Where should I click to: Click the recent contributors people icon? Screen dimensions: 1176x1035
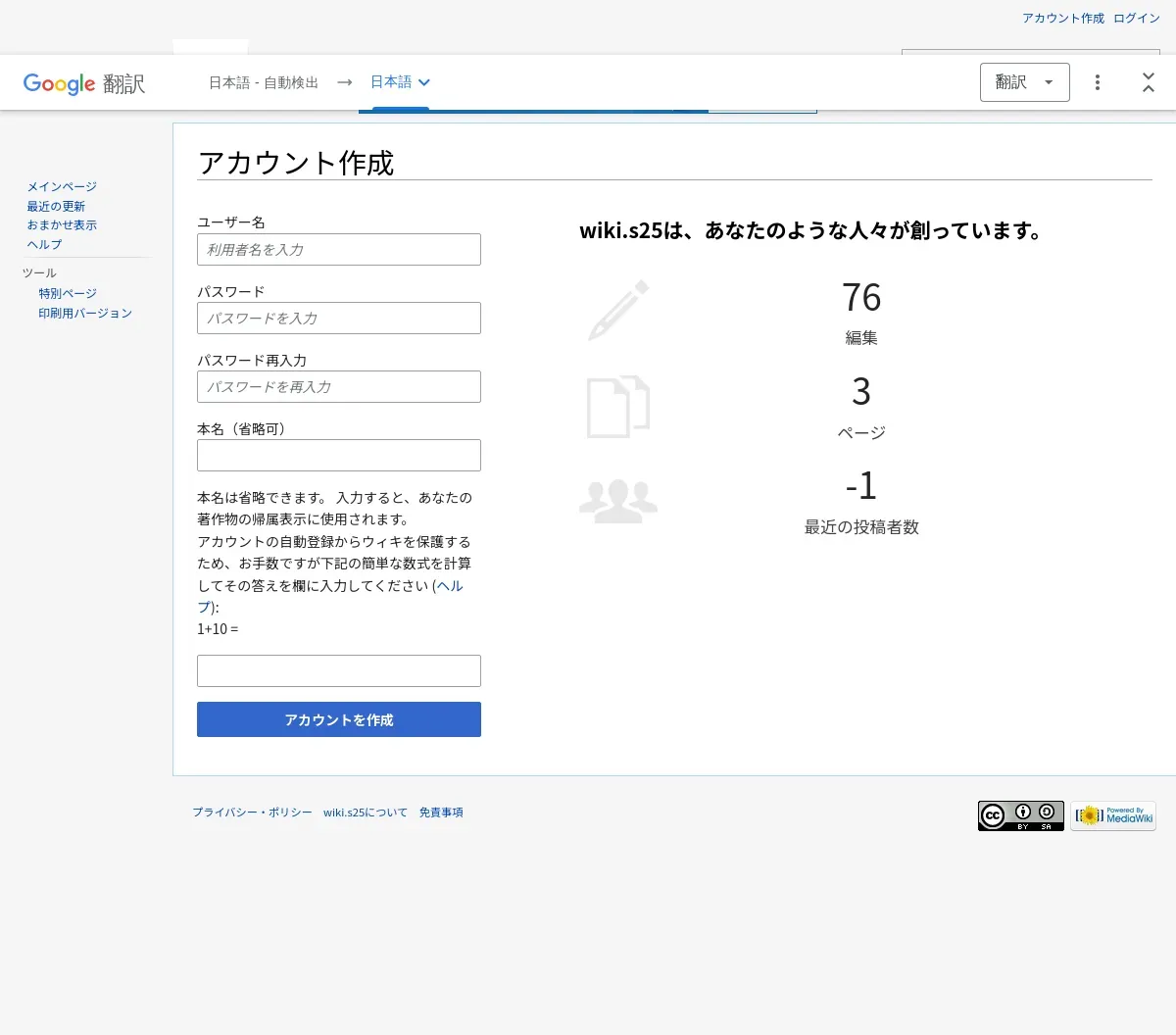(x=618, y=501)
